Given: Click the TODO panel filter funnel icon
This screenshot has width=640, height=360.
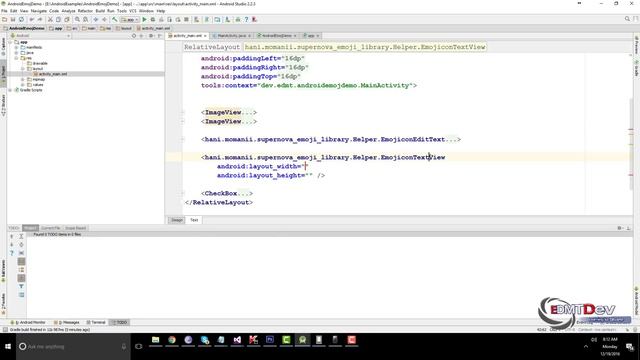Looking at the screenshot, I should click(x=21, y=287).
